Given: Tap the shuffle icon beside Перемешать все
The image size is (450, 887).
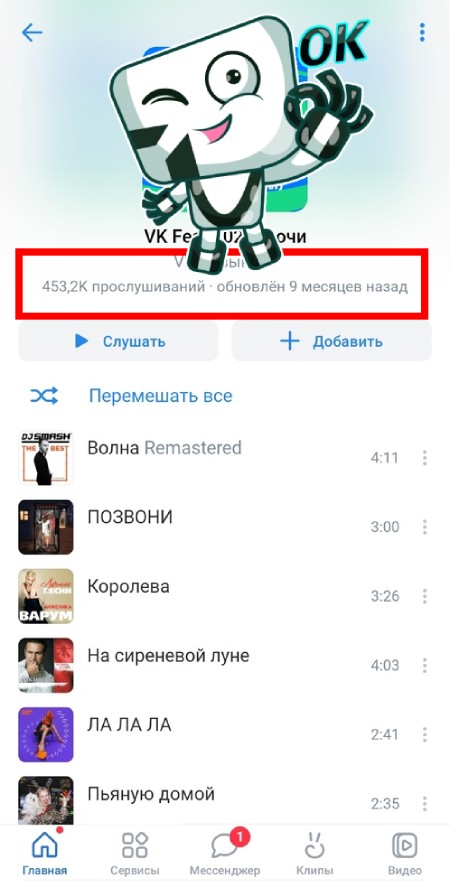Looking at the screenshot, I should click(44, 396).
